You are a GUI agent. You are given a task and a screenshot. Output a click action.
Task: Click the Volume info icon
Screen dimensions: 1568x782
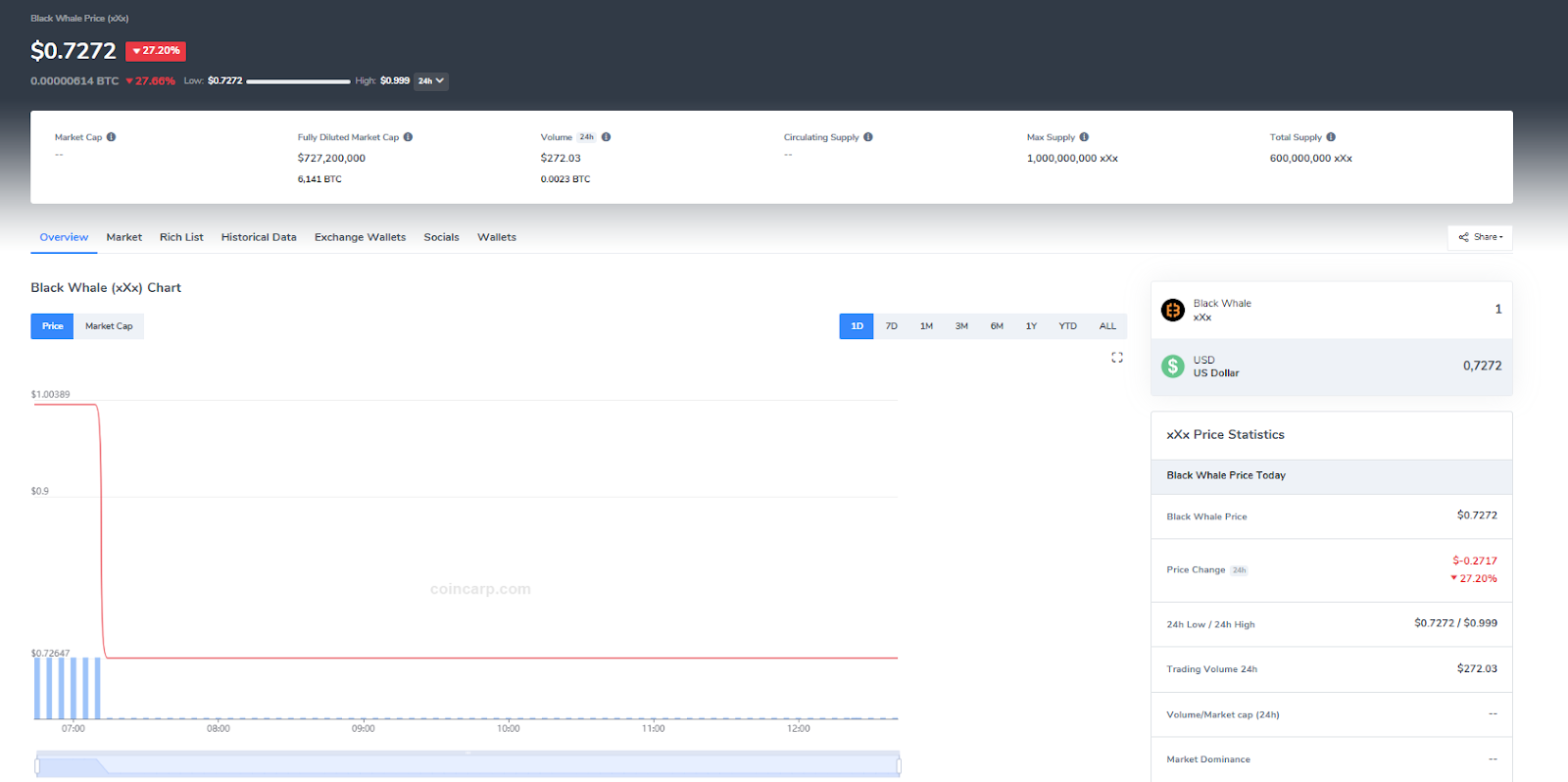pyautogui.click(x=606, y=137)
